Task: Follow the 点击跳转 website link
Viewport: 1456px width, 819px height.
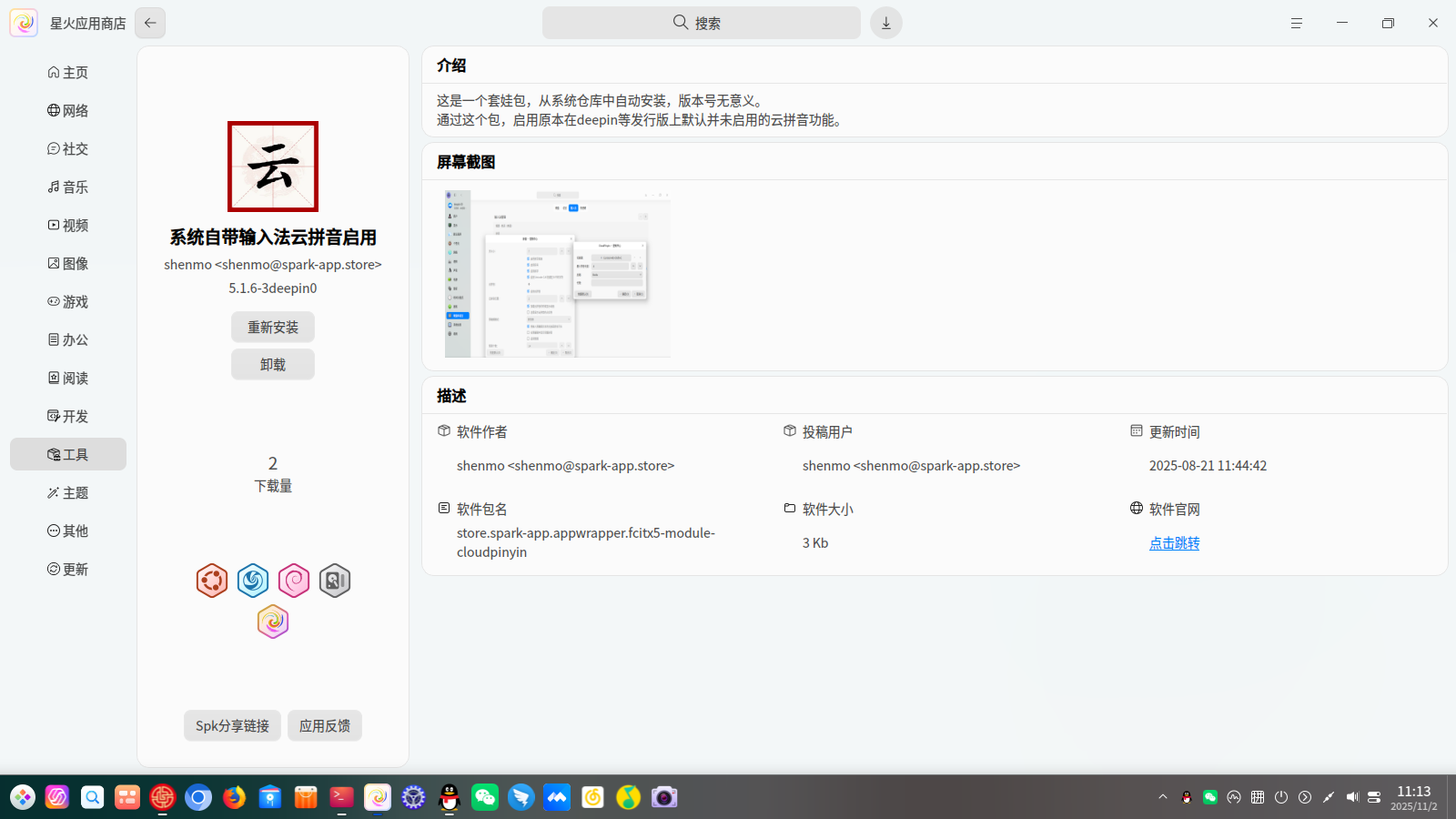Action: click(x=1175, y=543)
